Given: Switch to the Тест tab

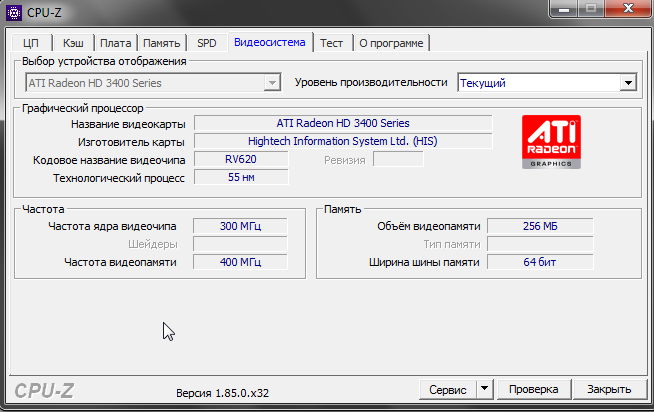Looking at the screenshot, I should (x=332, y=43).
